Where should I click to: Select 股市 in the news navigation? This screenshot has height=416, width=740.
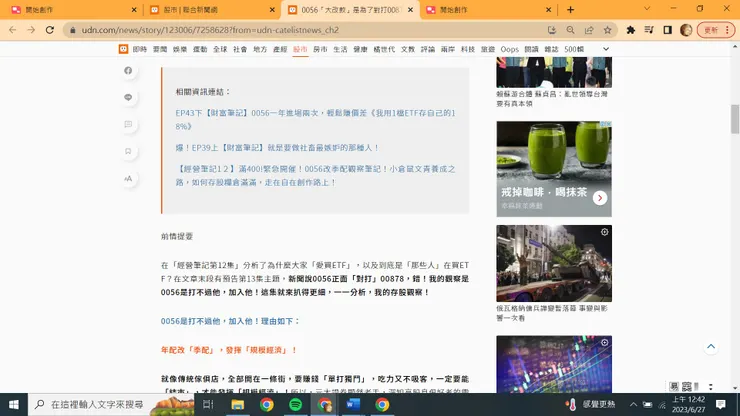click(300, 49)
